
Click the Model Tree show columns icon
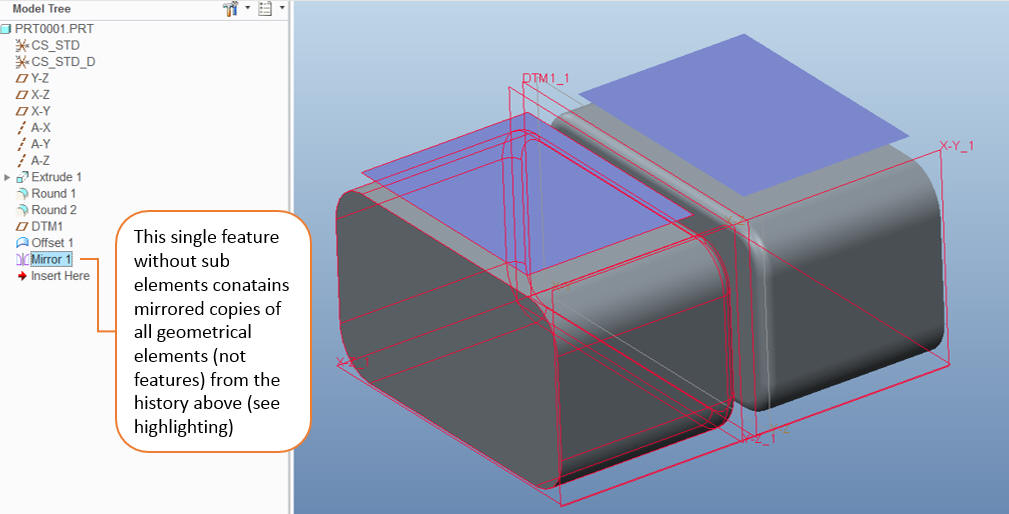tap(264, 8)
